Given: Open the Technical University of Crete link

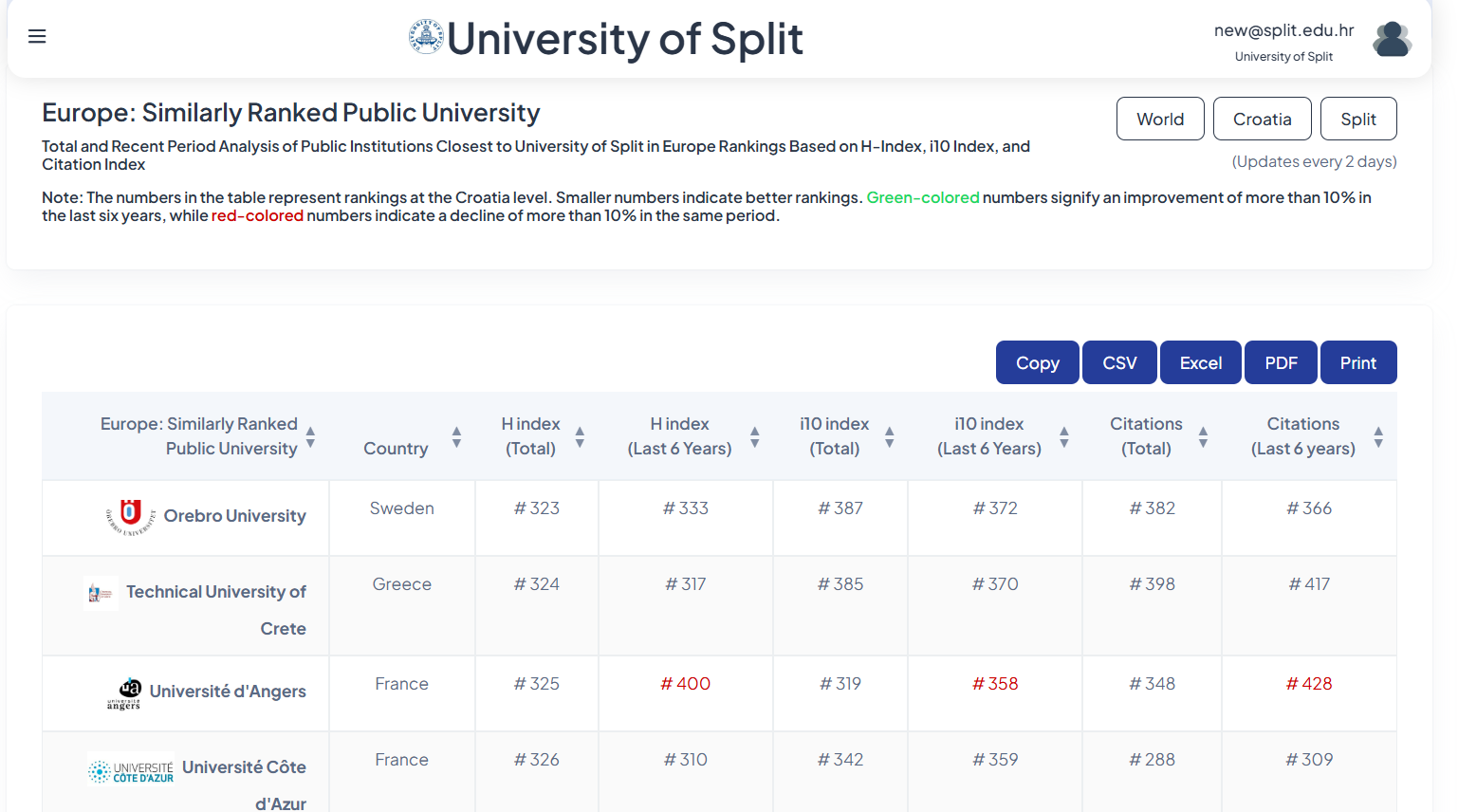Looking at the screenshot, I should 216,610.
